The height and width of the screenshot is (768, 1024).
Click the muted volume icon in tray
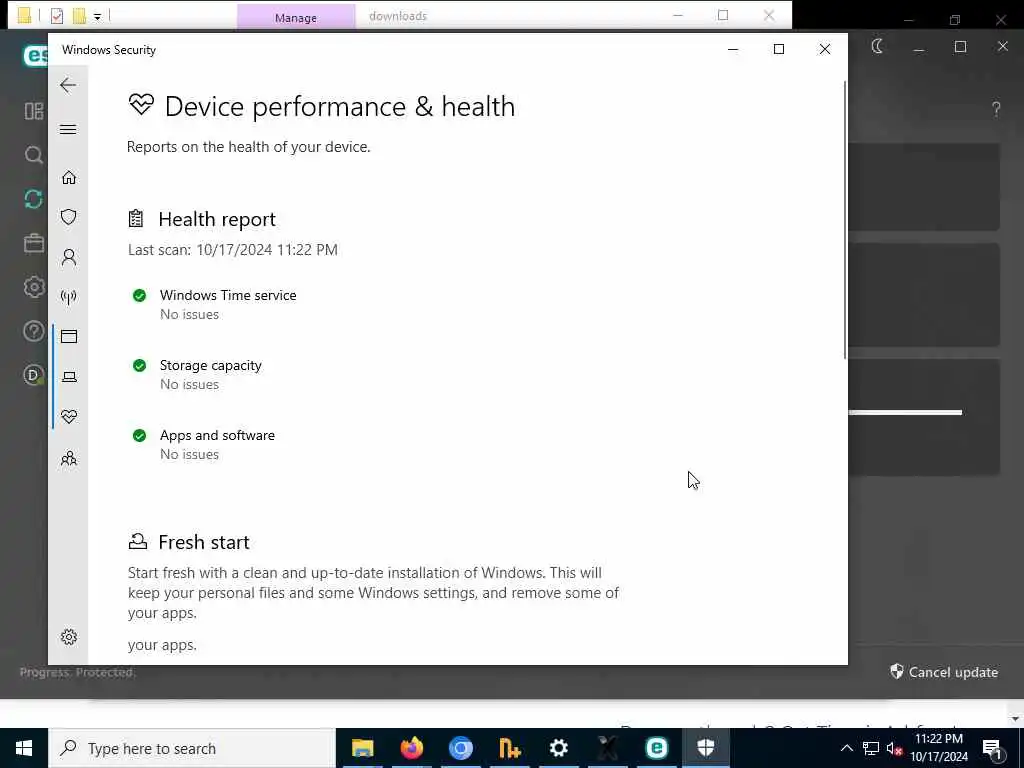tap(894, 748)
